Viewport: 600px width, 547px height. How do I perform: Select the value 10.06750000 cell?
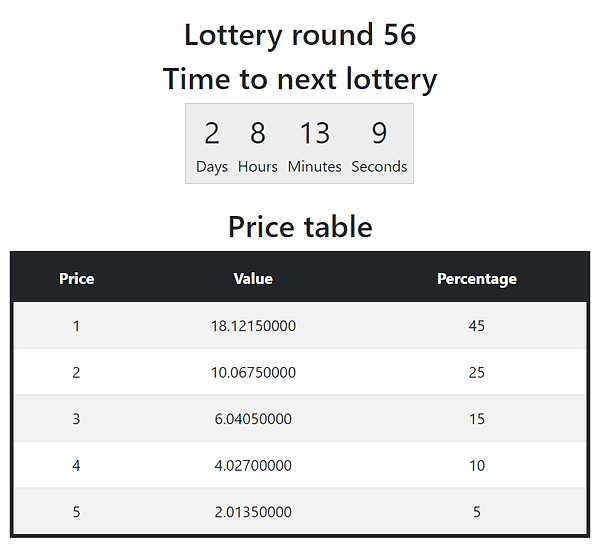click(253, 373)
